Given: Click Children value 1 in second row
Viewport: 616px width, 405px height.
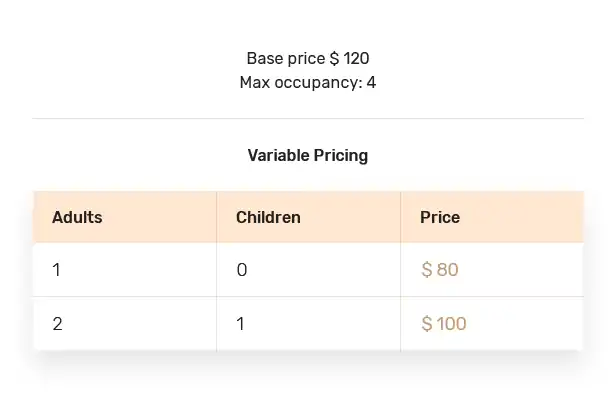Looking at the screenshot, I should coord(241,324).
